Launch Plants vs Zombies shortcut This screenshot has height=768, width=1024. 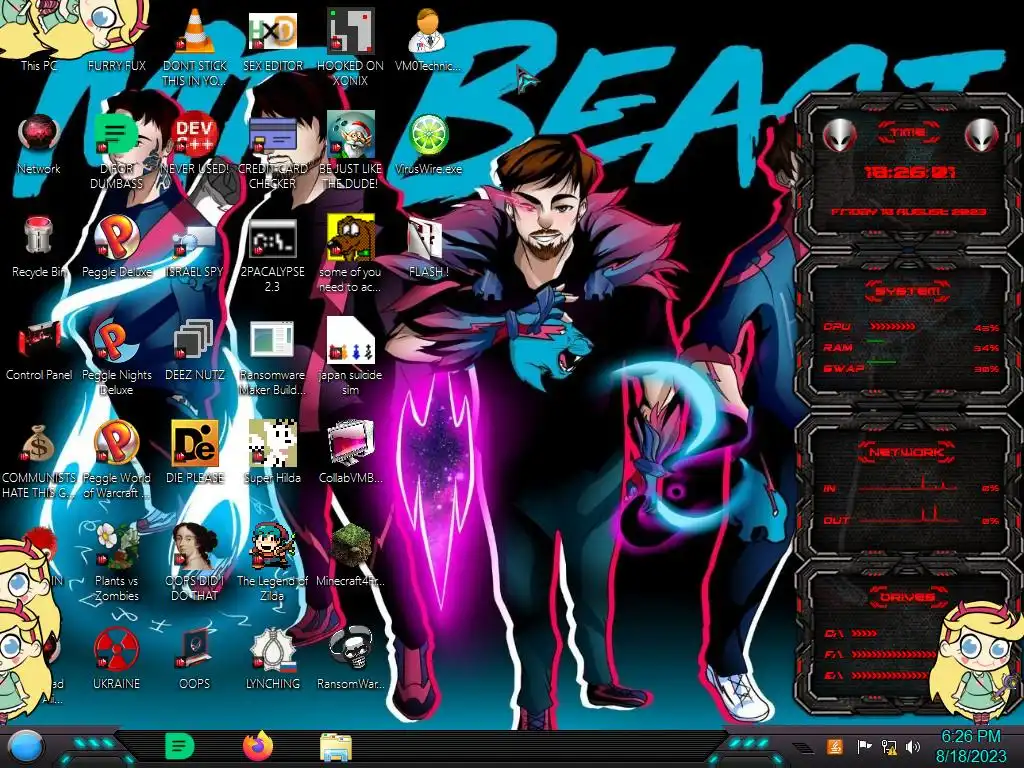click(116, 546)
